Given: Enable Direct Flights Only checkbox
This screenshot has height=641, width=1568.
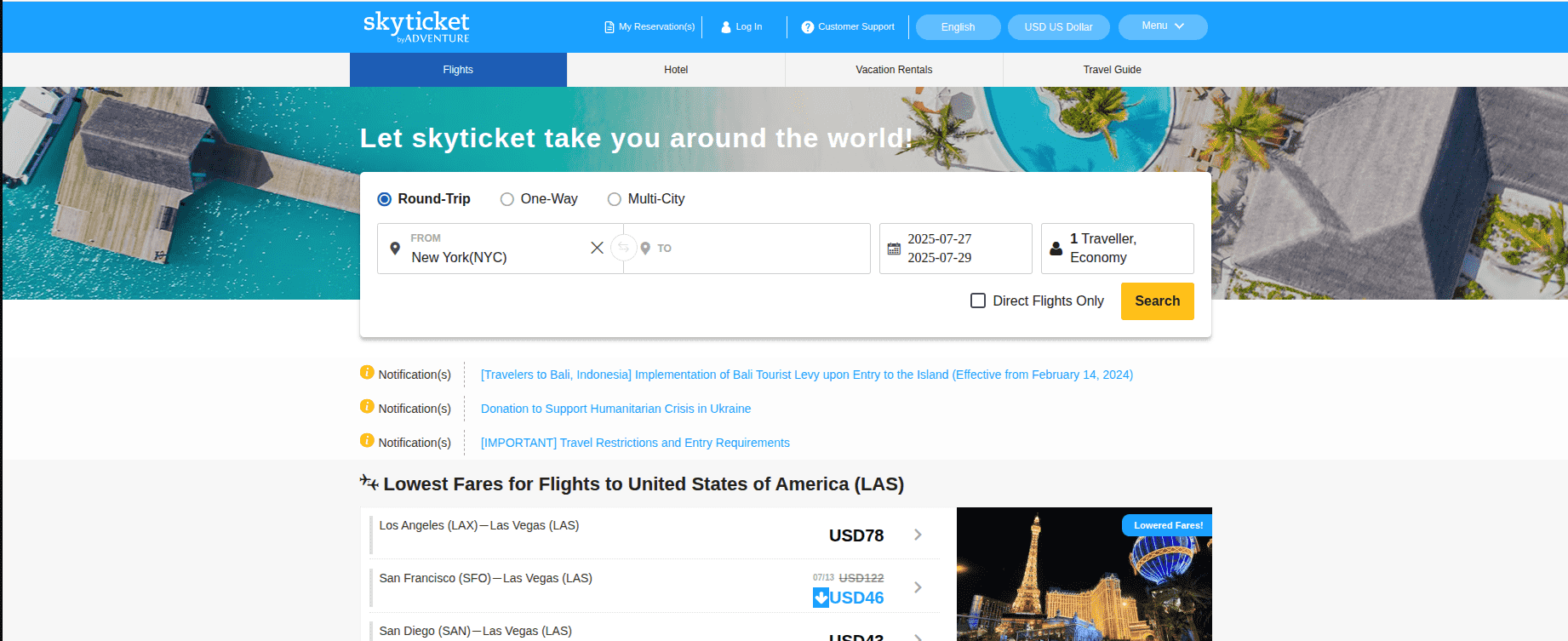Looking at the screenshot, I should click(x=978, y=300).
